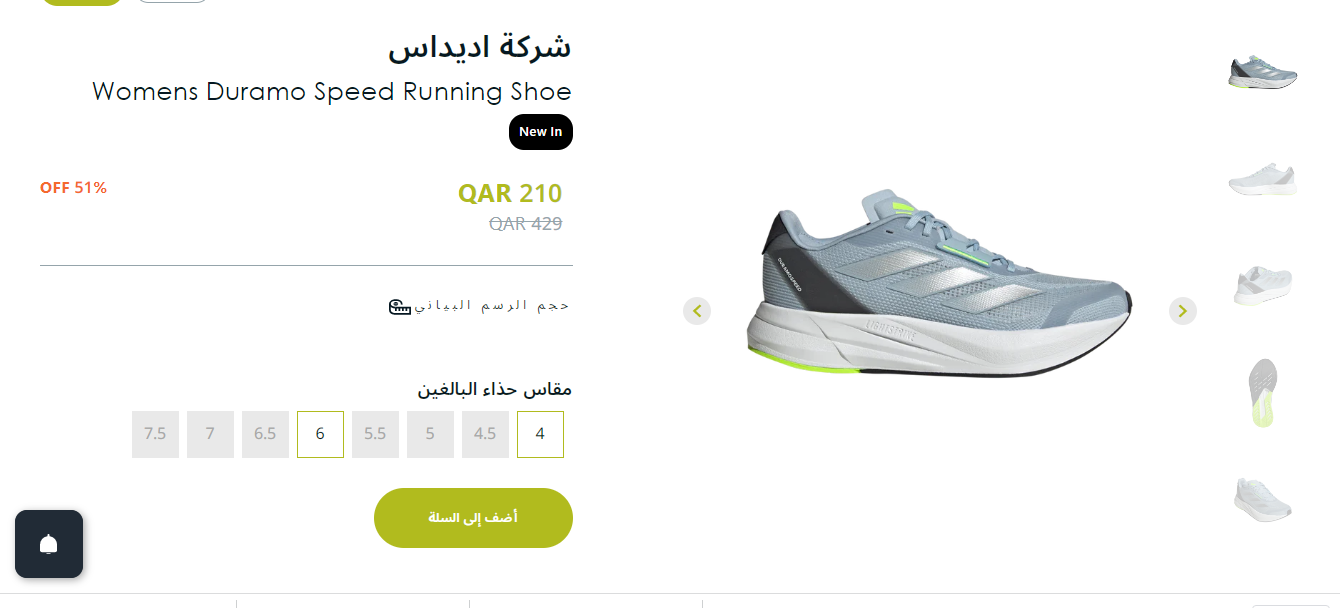Click the size chart ruler icon

tap(400, 306)
